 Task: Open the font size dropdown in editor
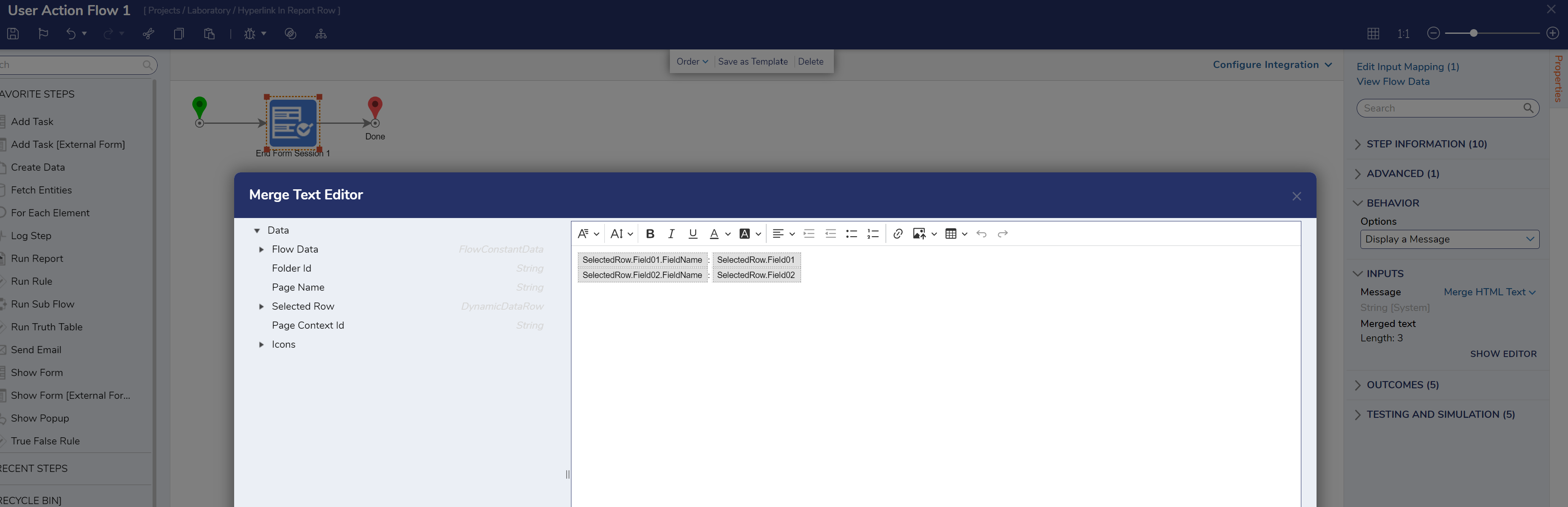(621, 234)
